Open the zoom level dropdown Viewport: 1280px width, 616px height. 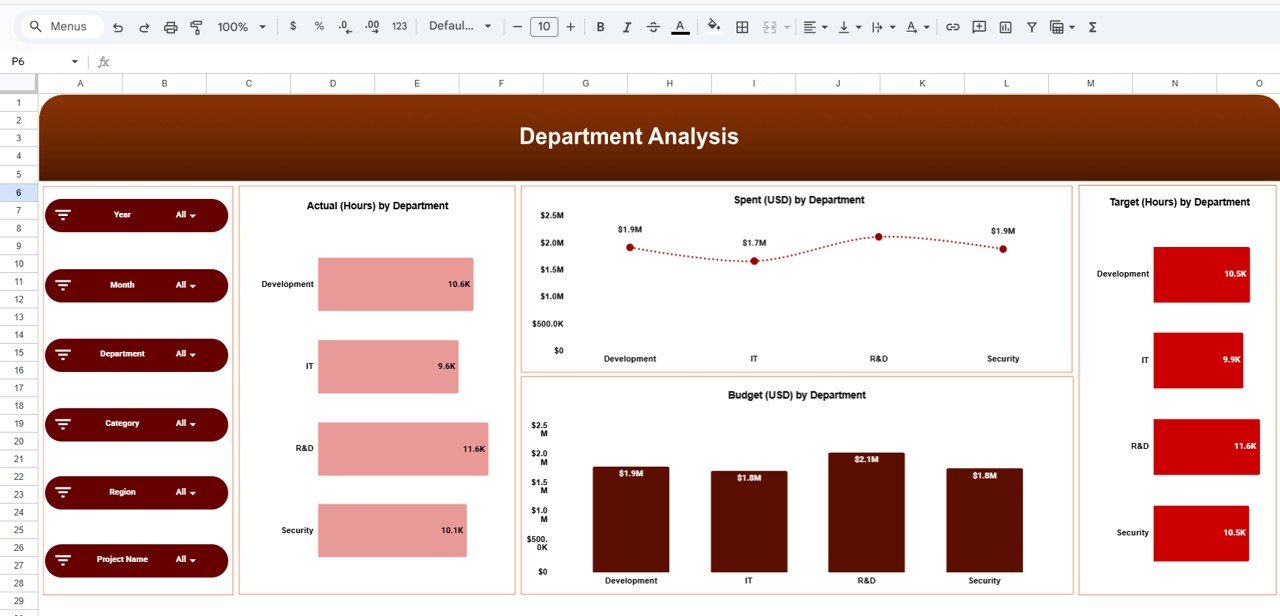(240, 27)
